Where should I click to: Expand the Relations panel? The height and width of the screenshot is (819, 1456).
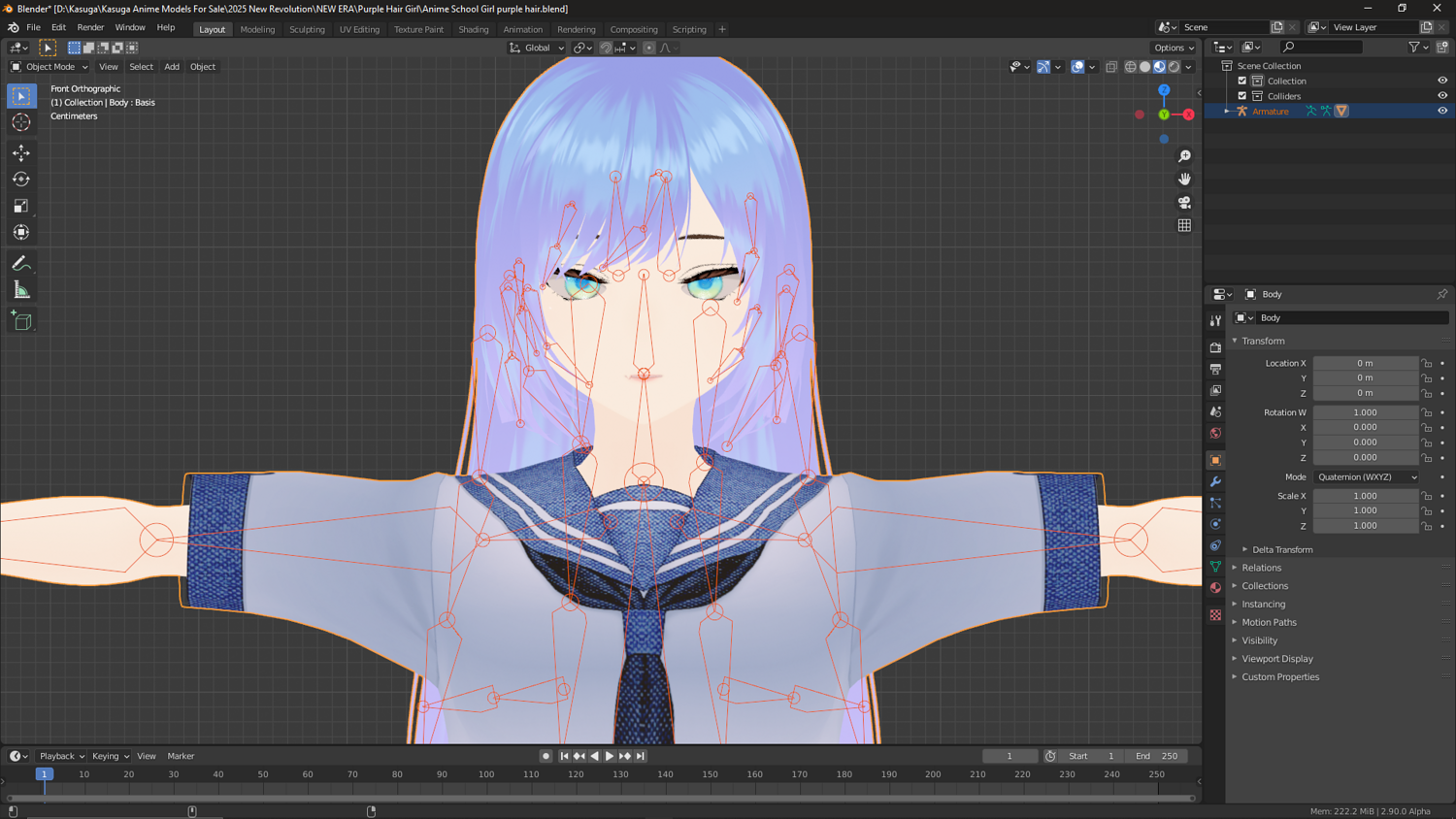point(1261,568)
